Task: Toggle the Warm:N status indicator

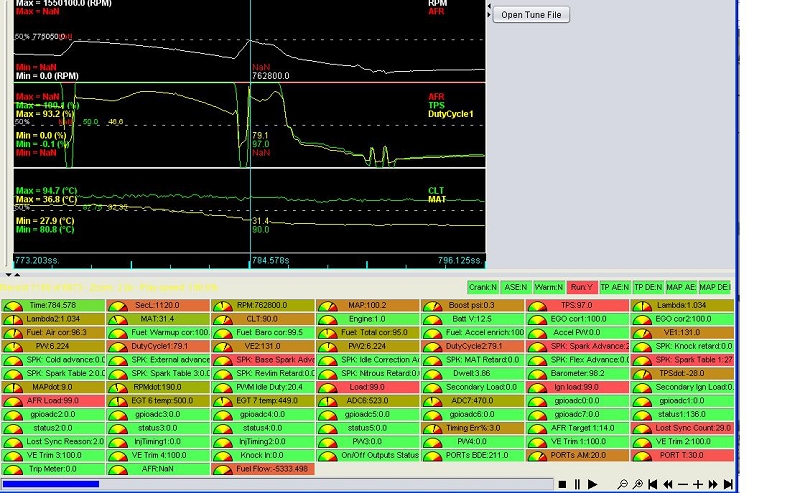Action: click(549, 287)
